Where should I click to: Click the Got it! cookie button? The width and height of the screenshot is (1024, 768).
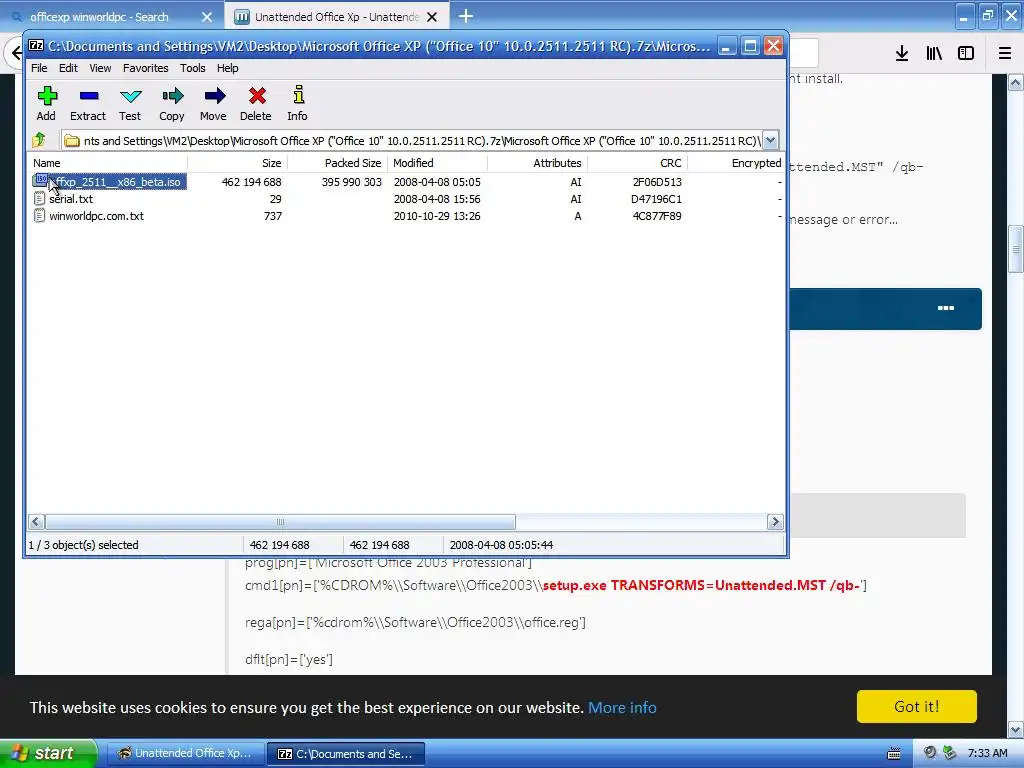(916, 706)
